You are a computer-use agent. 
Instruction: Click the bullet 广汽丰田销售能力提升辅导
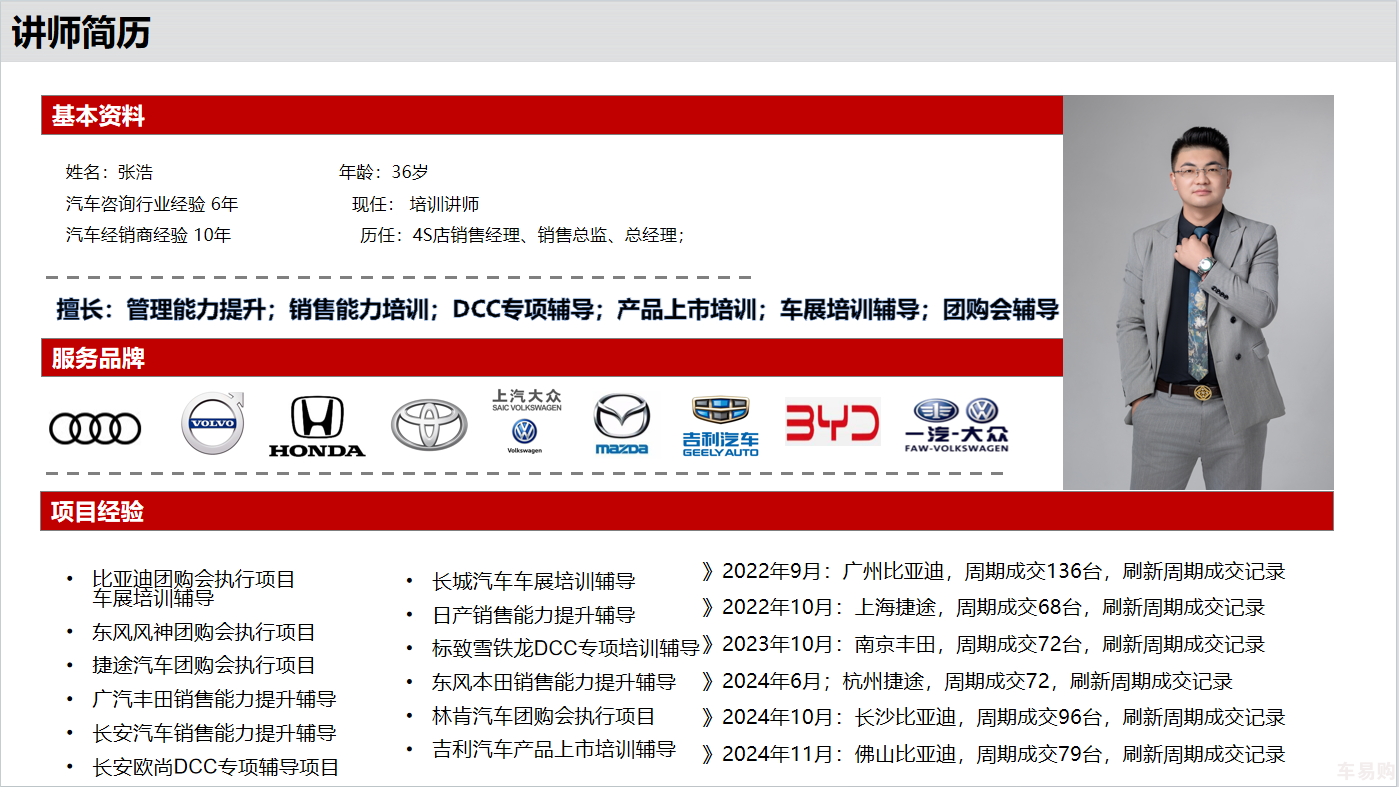[214, 699]
